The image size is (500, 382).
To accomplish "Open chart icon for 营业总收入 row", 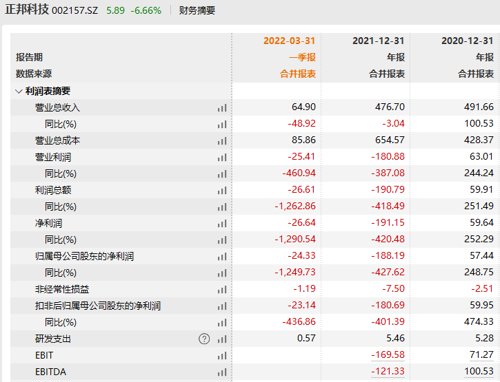I will tap(222, 108).
